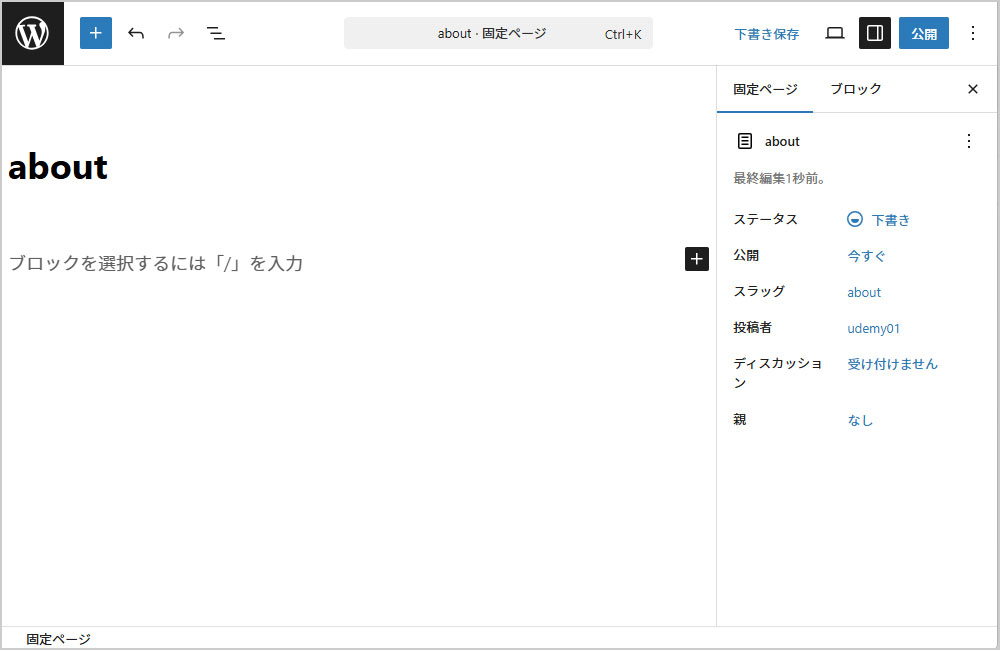Click the 公開 publish button
The image size is (1000, 650).
coord(924,33)
